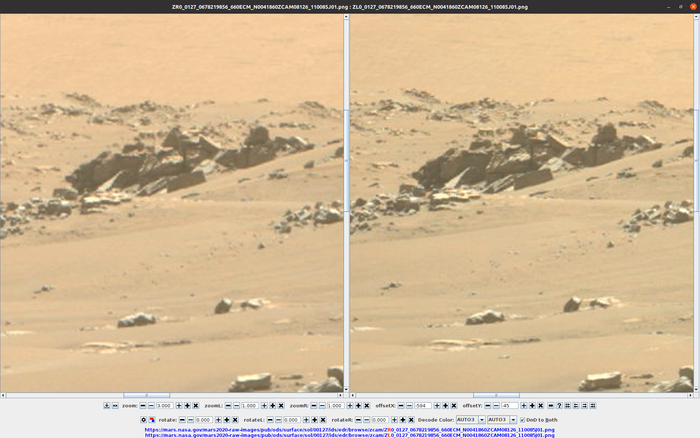Reset zoomL with its X button
This screenshot has width=700, height=438.
[281, 405]
